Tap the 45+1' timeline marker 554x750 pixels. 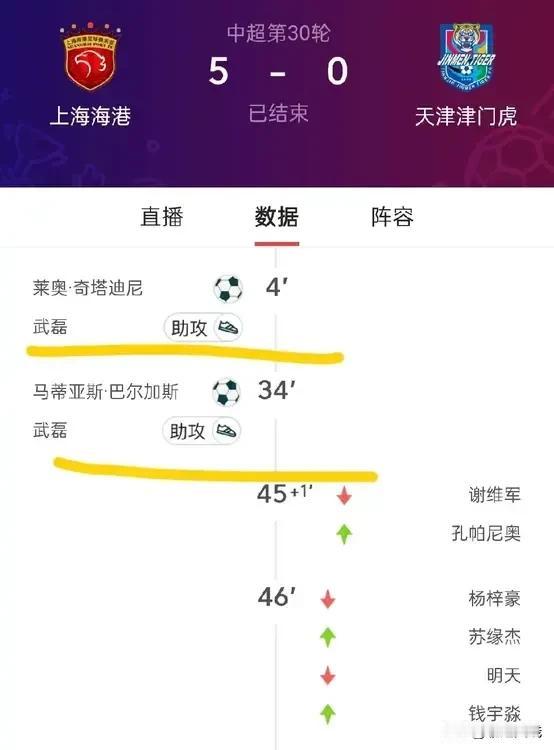tap(285, 494)
